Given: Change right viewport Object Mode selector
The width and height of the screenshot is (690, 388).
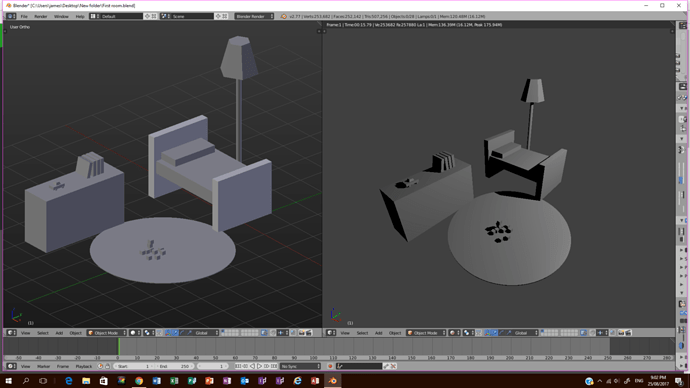Looking at the screenshot, I should 426,333.
